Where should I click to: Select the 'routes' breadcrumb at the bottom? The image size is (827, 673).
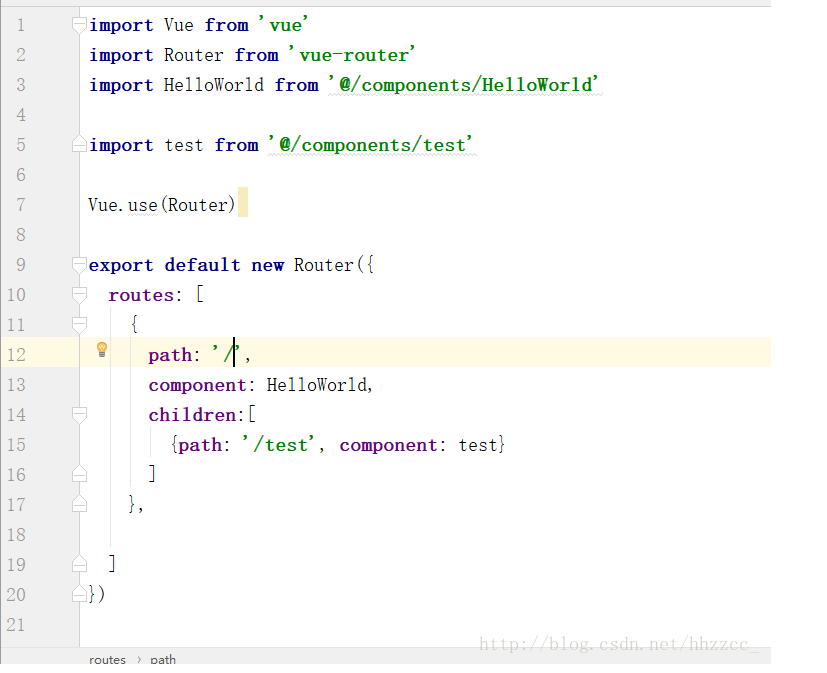(x=108, y=659)
